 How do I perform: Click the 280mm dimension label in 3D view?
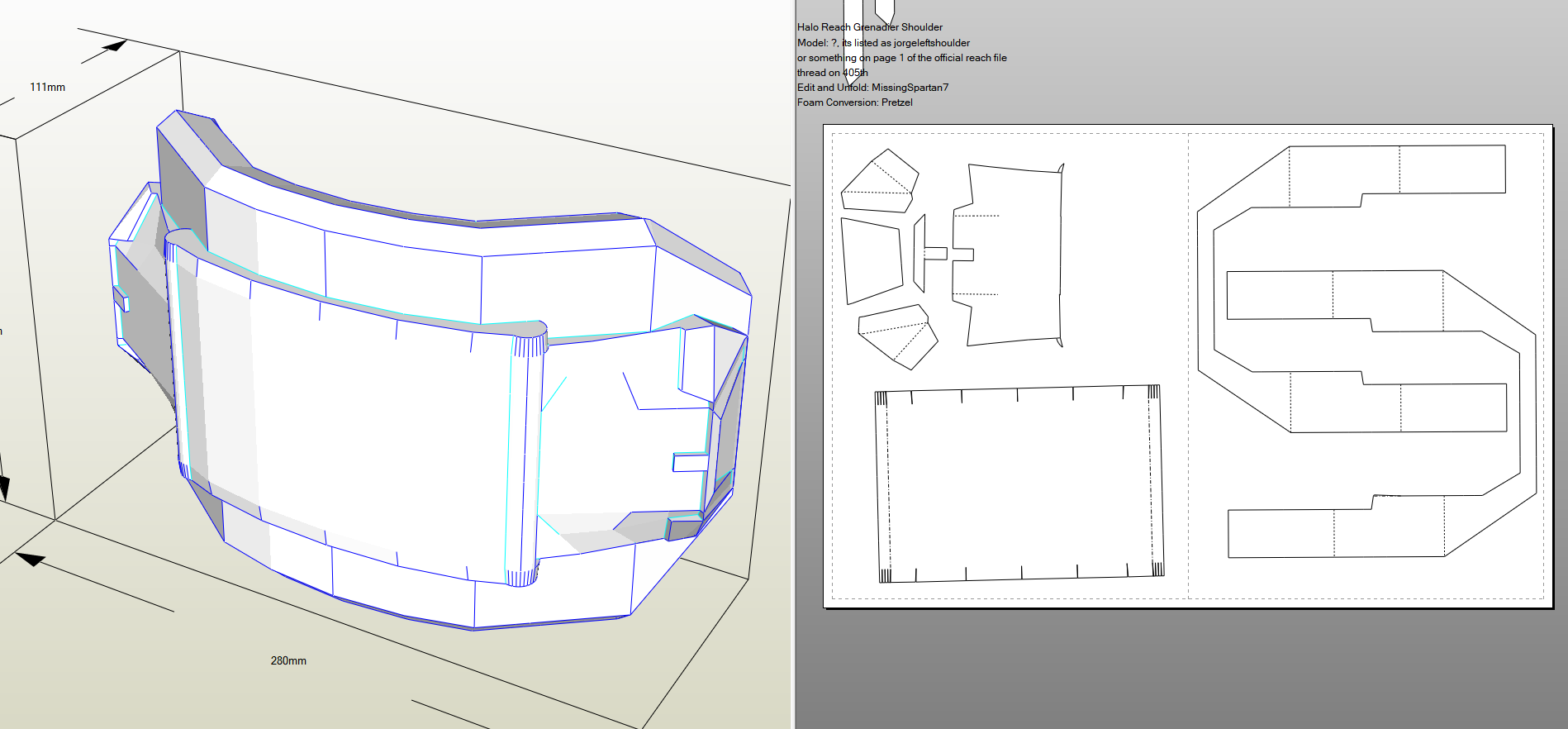tap(288, 660)
